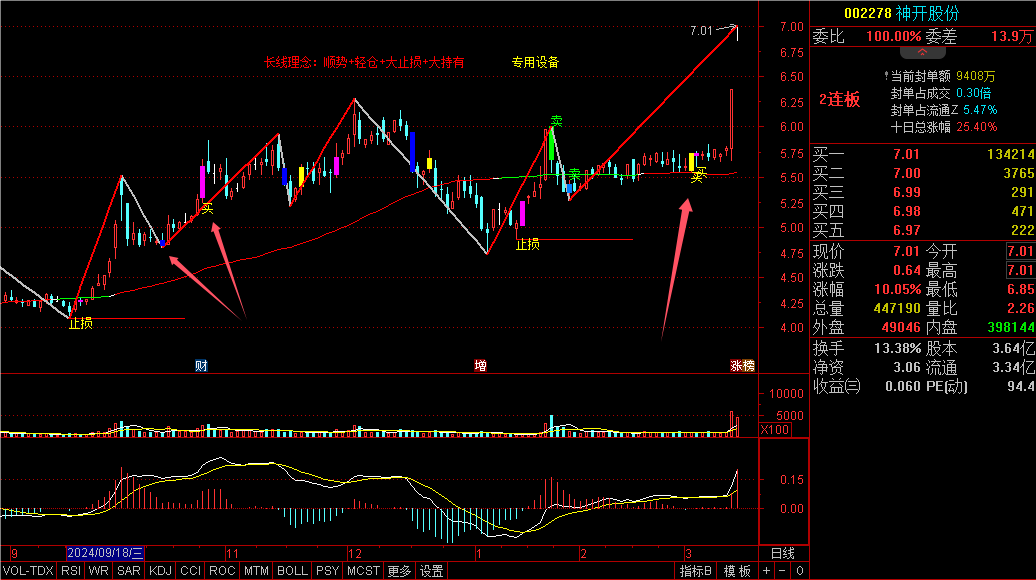
Task: Click the 买二 price 7.00 row
Action: click(x=923, y=173)
